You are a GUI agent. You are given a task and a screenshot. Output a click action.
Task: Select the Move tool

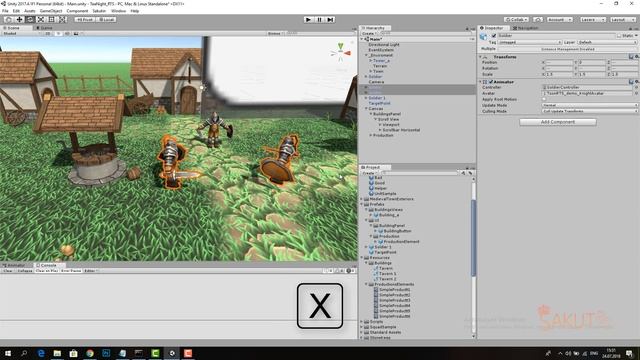point(19,19)
